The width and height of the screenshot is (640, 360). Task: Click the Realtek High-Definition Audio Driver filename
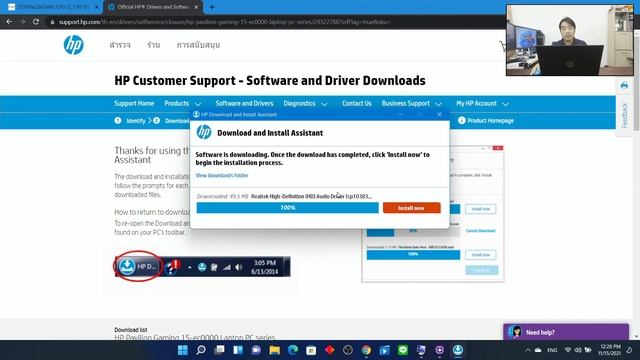point(311,196)
